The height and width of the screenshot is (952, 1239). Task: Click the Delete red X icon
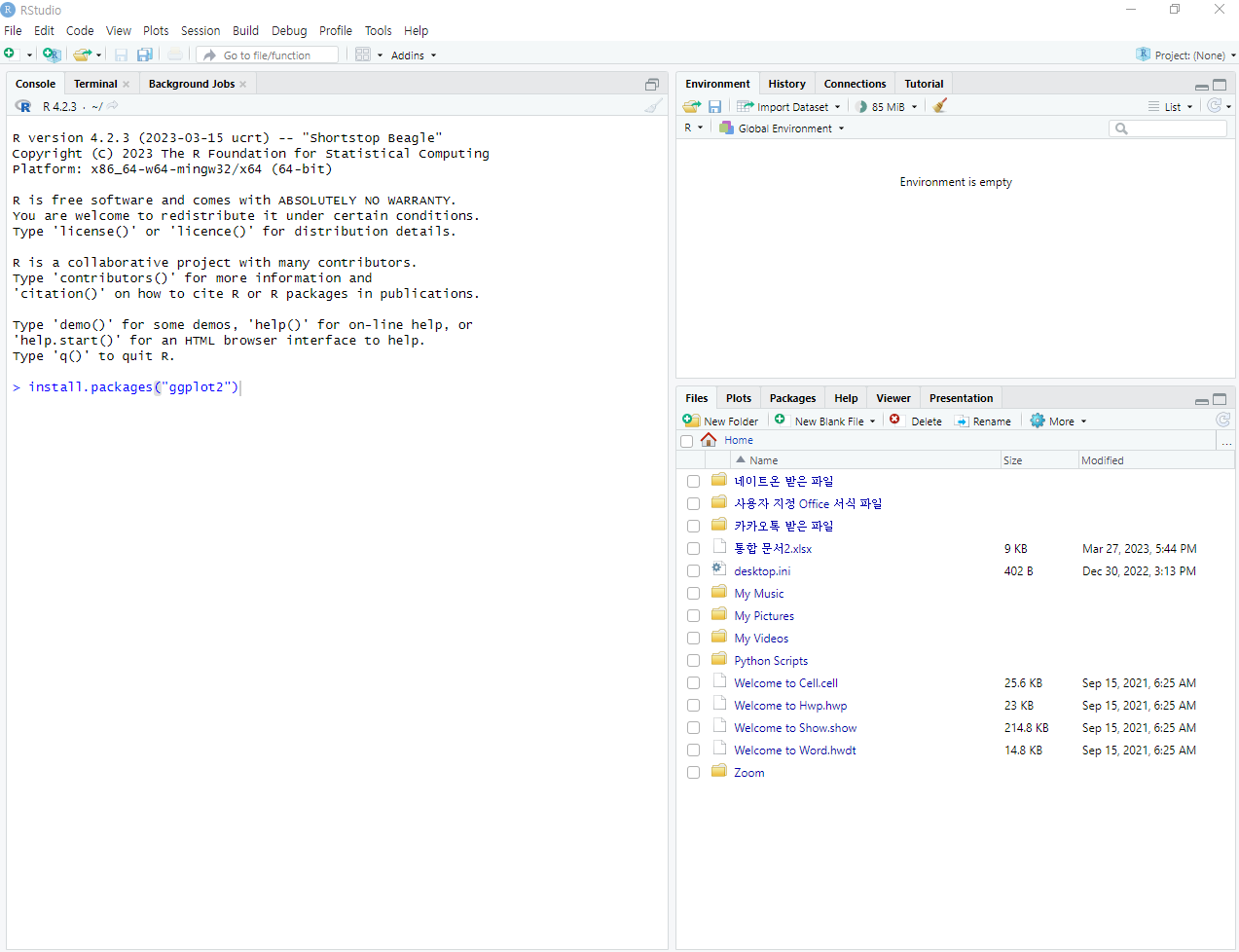(x=894, y=420)
